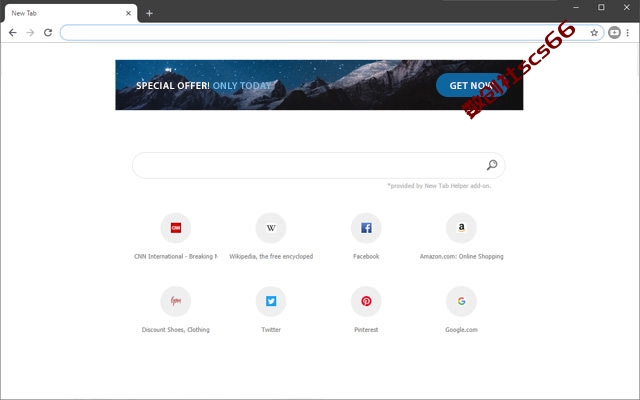Viewport: 640px width, 400px height.
Task: Open the Chrome three-dot menu
Action: [628, 33]
